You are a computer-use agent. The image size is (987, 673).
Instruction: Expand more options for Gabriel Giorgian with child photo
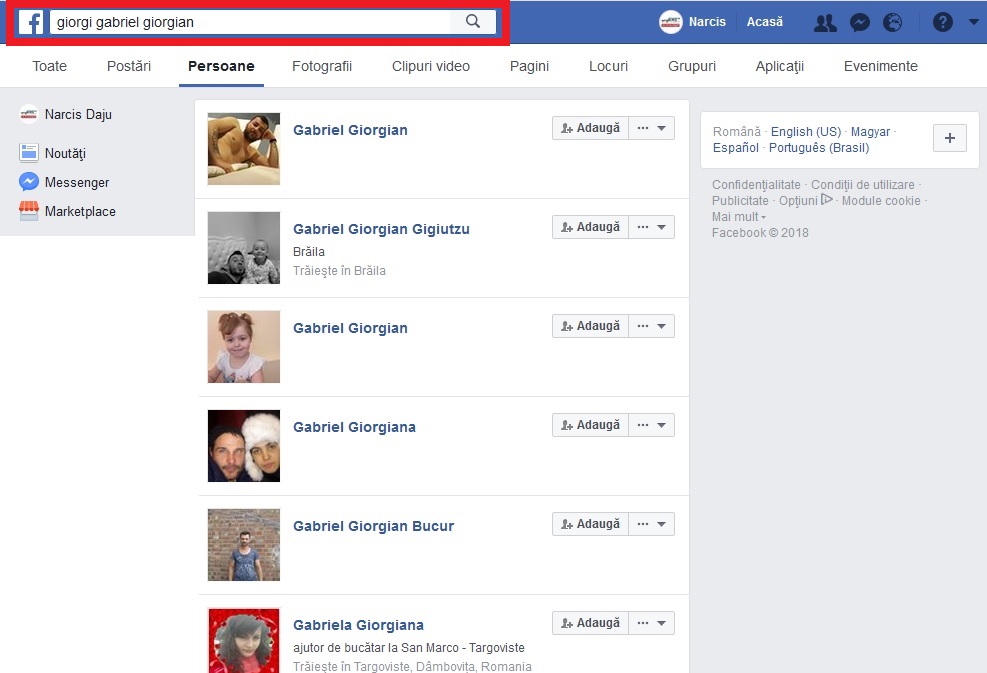point(651,325)
